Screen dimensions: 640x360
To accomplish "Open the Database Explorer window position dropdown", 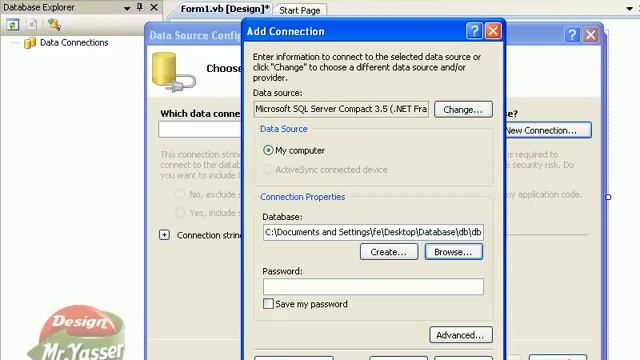I will [127, 8].
